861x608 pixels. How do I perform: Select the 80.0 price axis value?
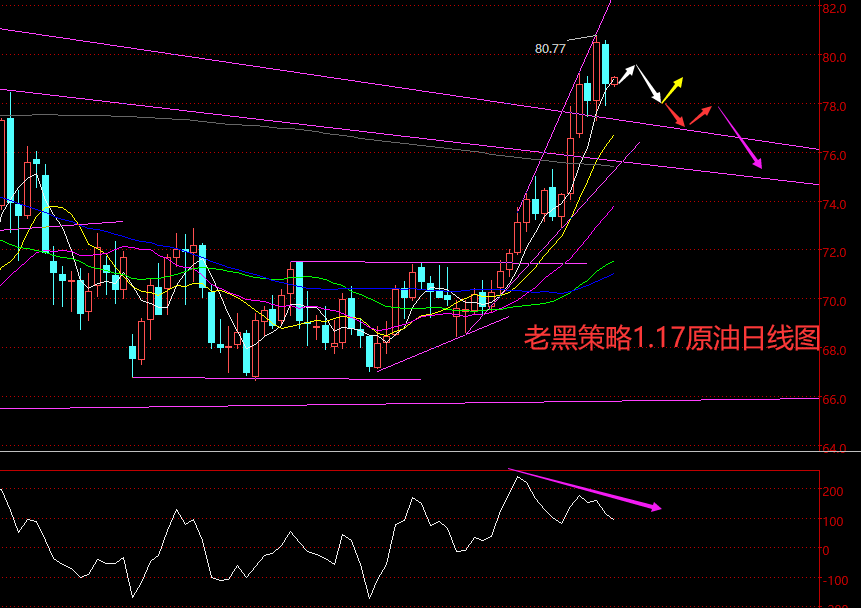pos(834,57)
